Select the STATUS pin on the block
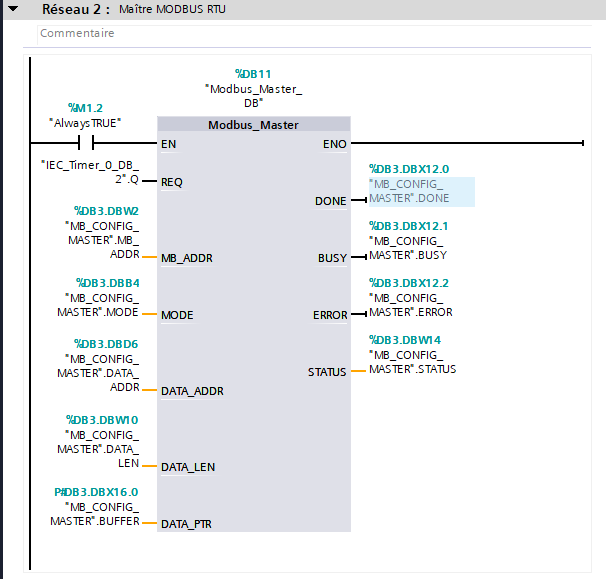 (326, 372)
